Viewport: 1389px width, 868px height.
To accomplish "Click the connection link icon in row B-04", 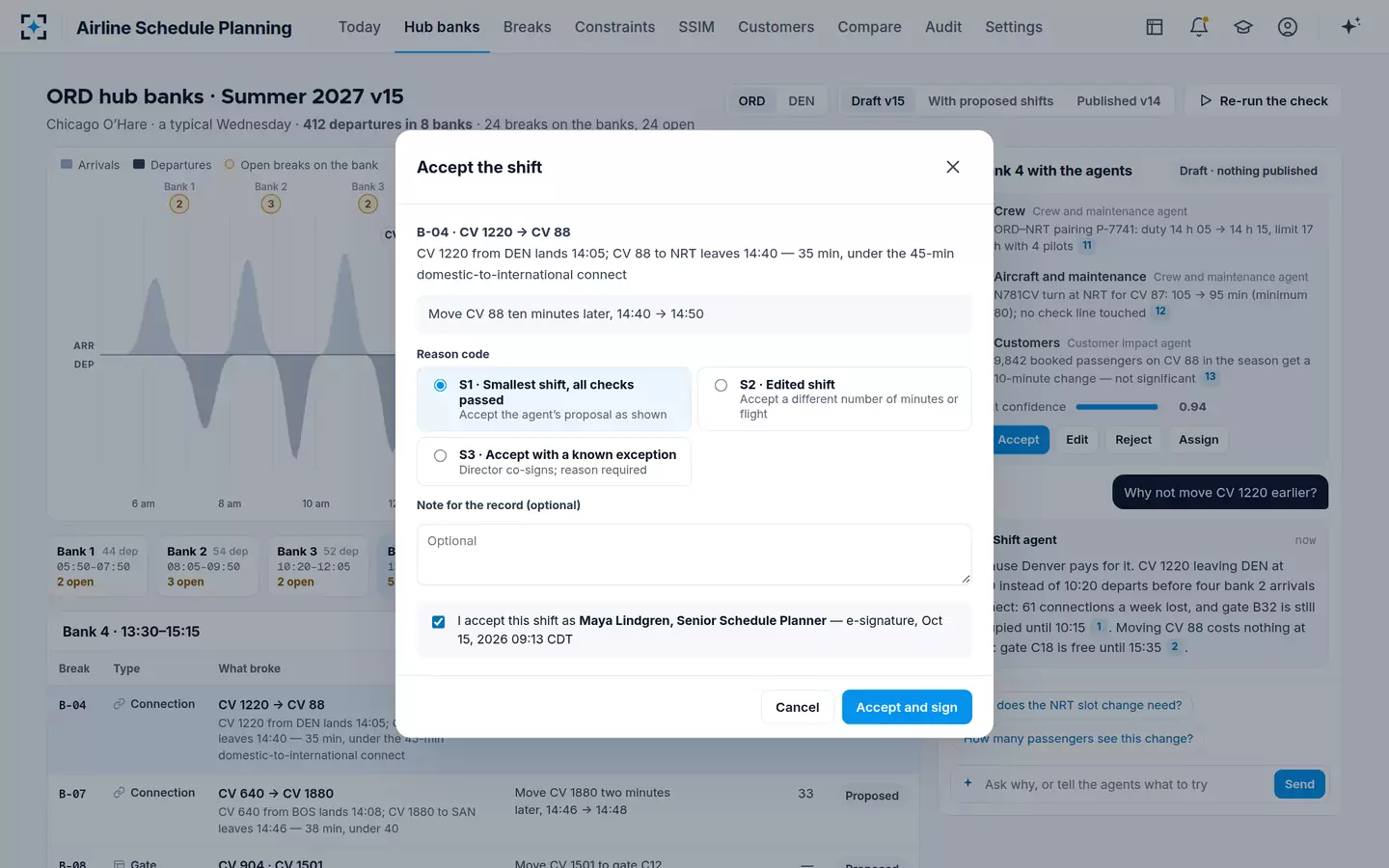I will click(120, 704).
